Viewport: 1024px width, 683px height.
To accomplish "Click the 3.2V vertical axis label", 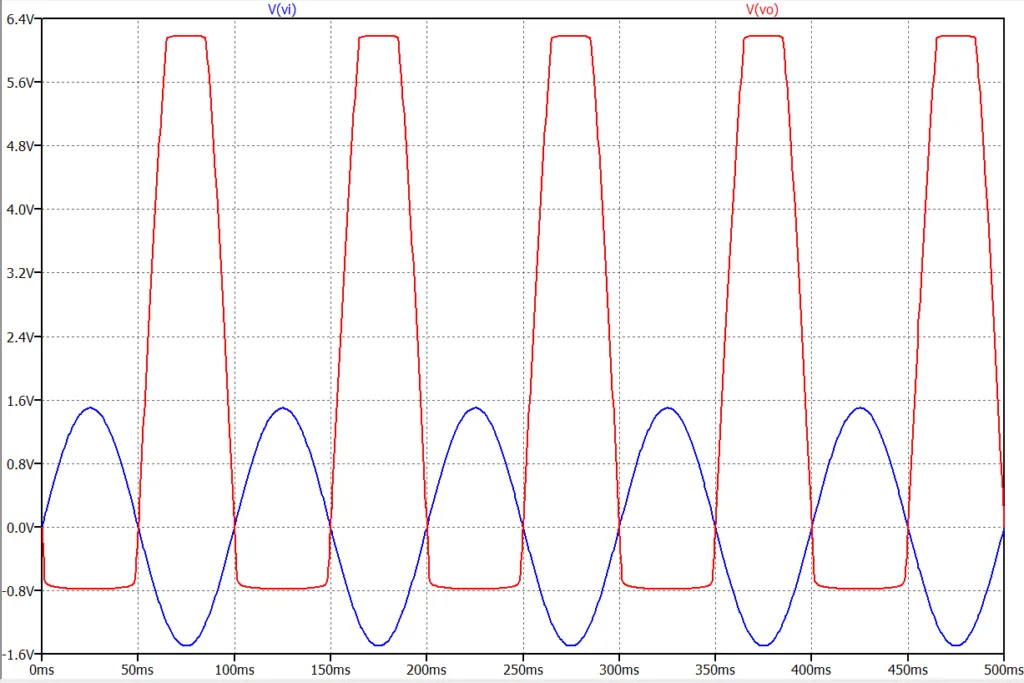I will [21, 273].
